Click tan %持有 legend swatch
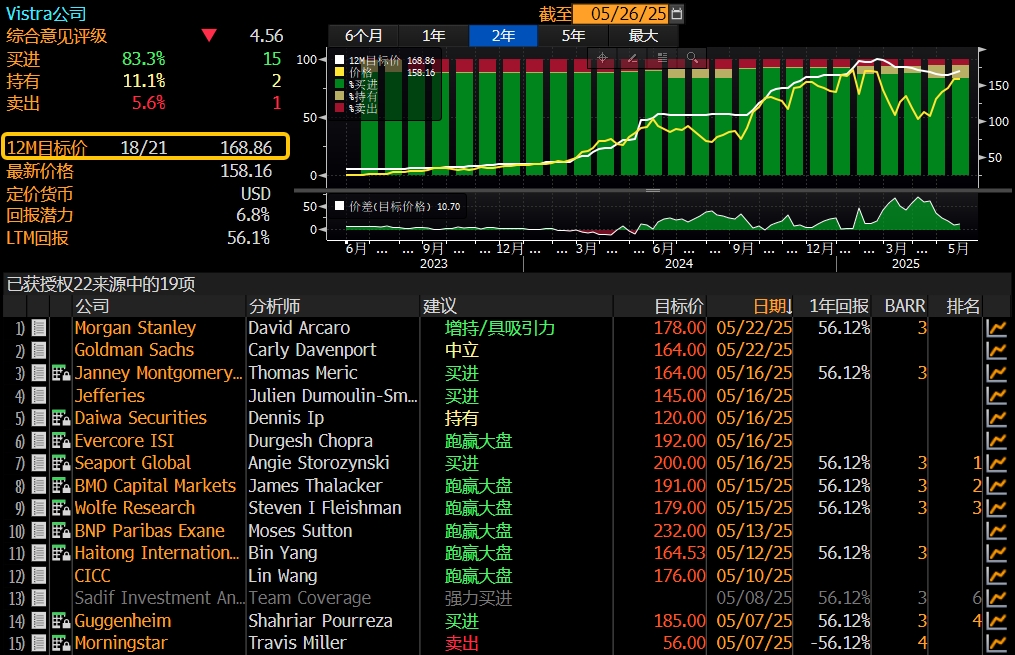 (x=339, y=96)
